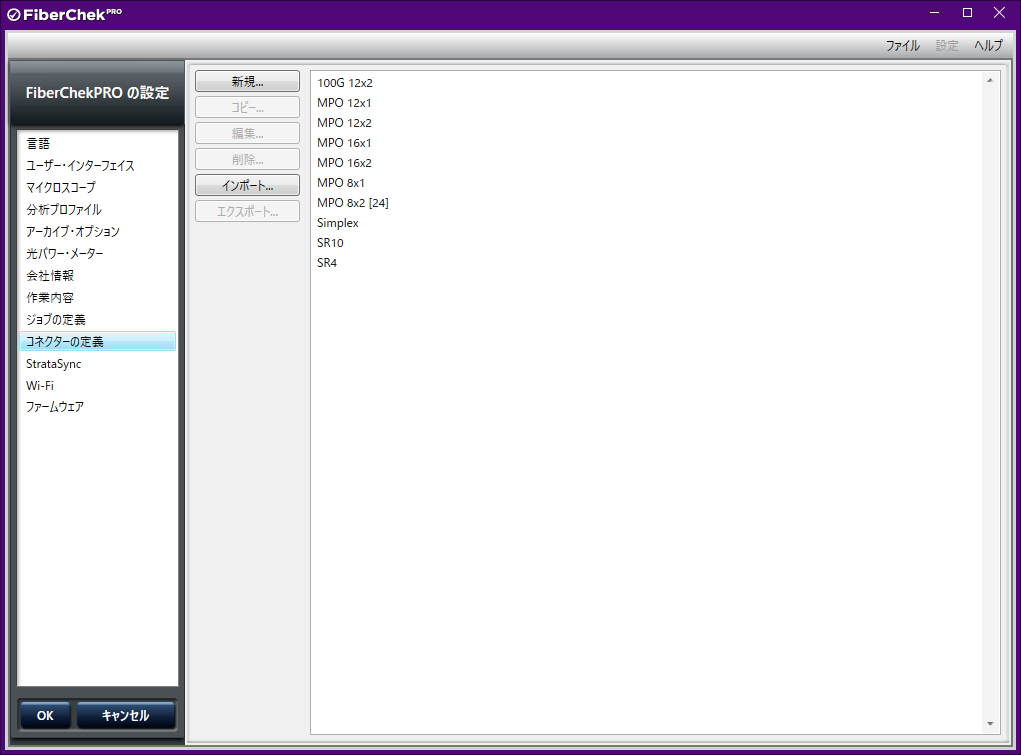Choose MPO 12x2 from the list
The width and height of the screenshot is (1021, 755).
(344, 123)
